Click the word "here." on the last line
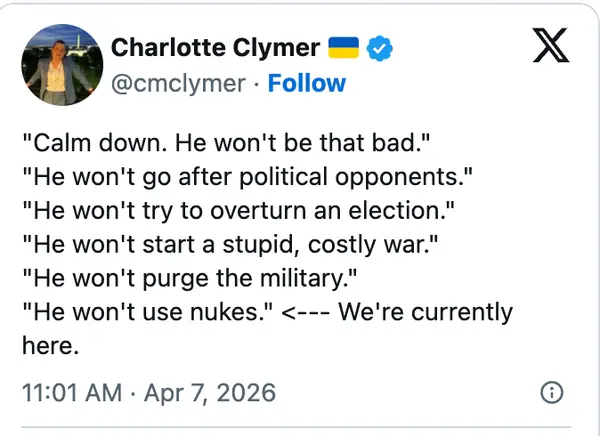The width and height of the screenshot is (600, 436). click(49, 345)
